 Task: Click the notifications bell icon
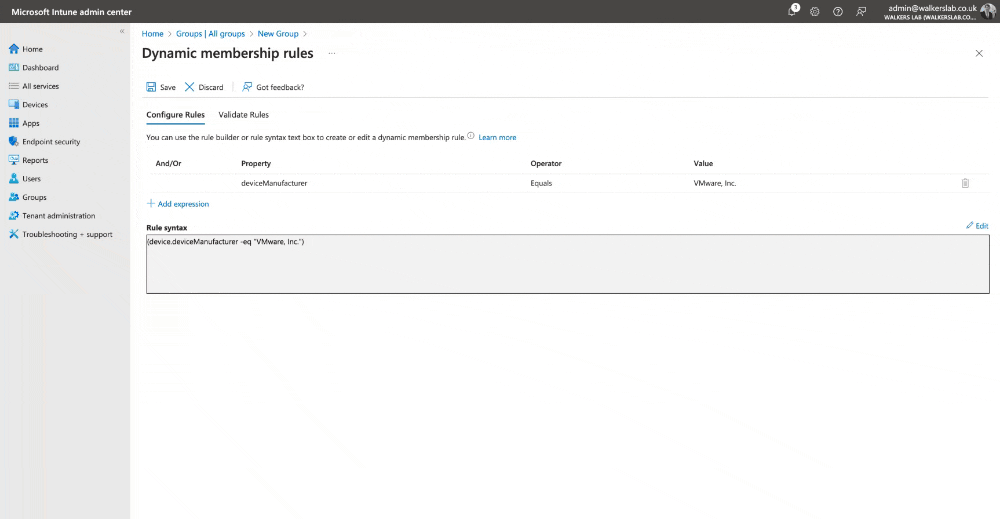coord(793,11)
